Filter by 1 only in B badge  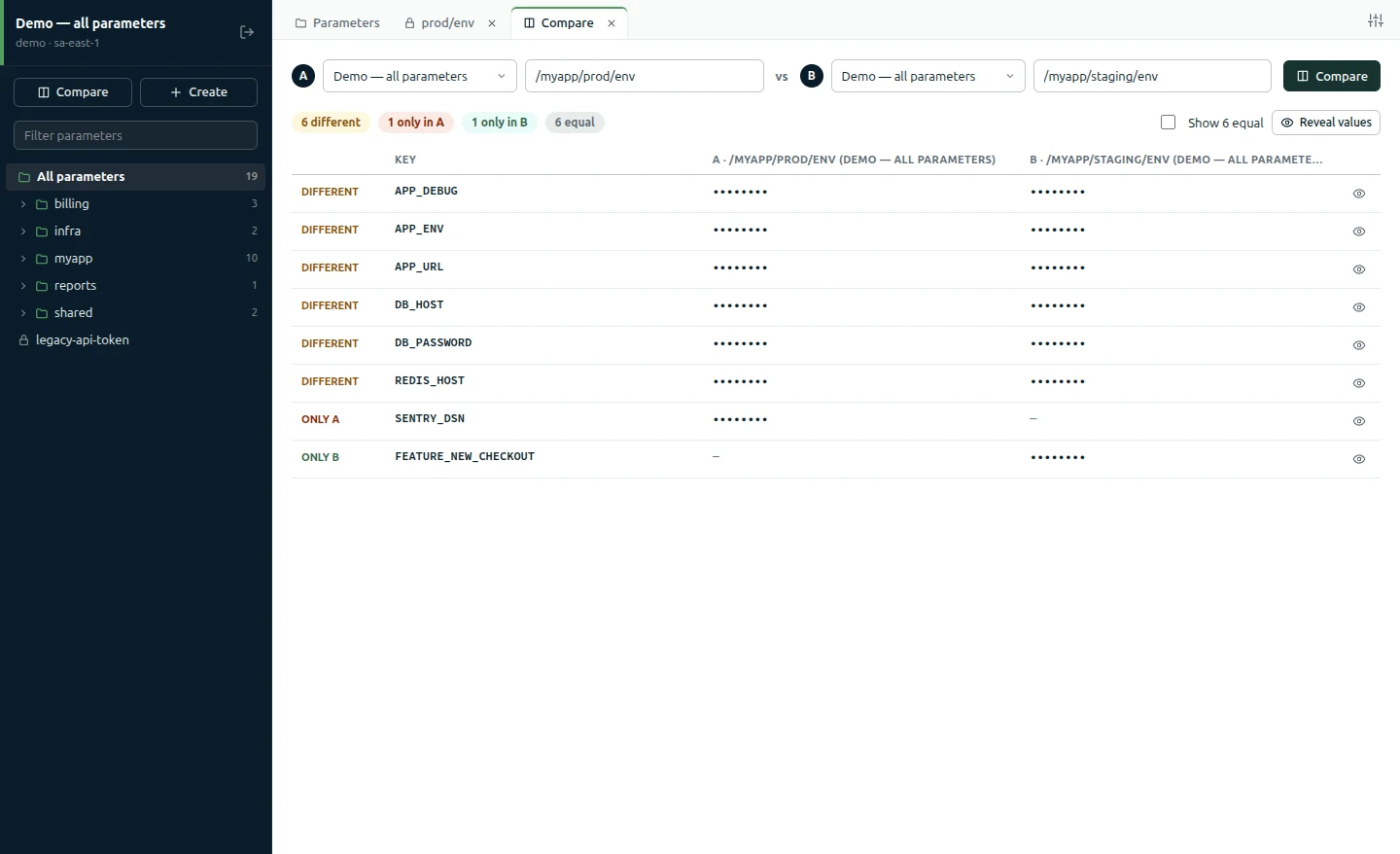pos(500,123)
